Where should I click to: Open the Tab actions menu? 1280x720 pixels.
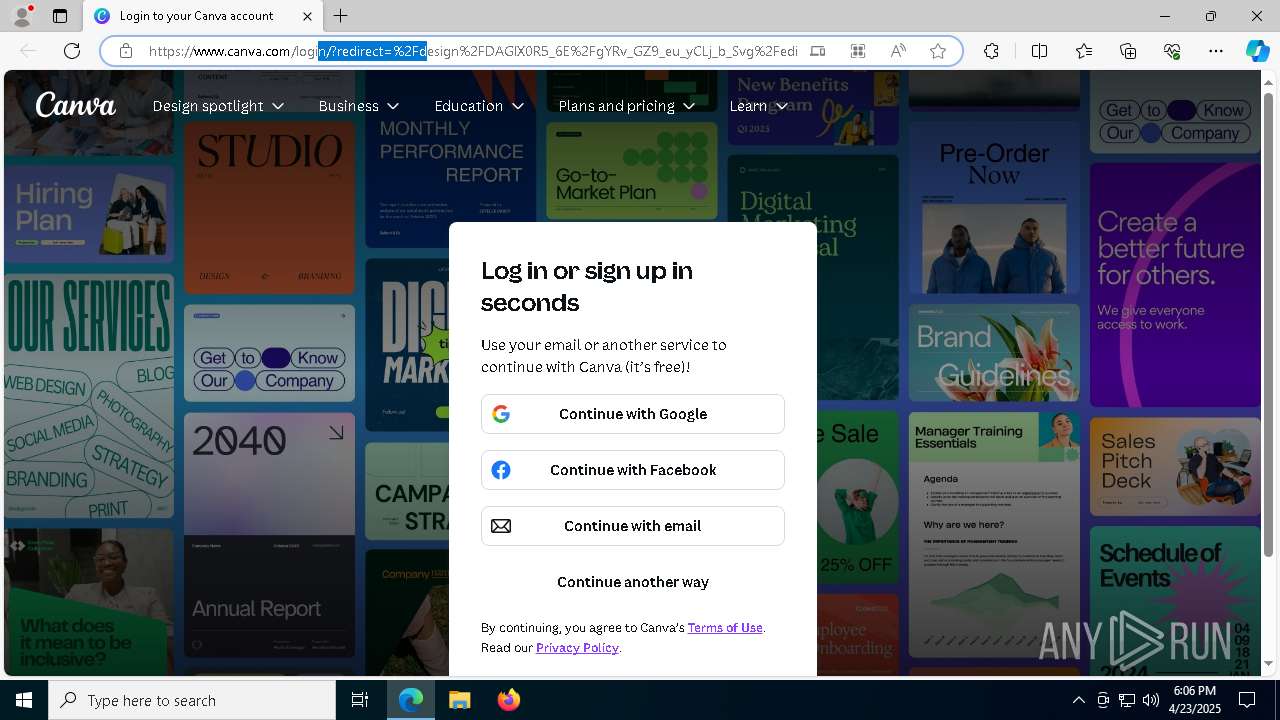[x=60, y=16]
